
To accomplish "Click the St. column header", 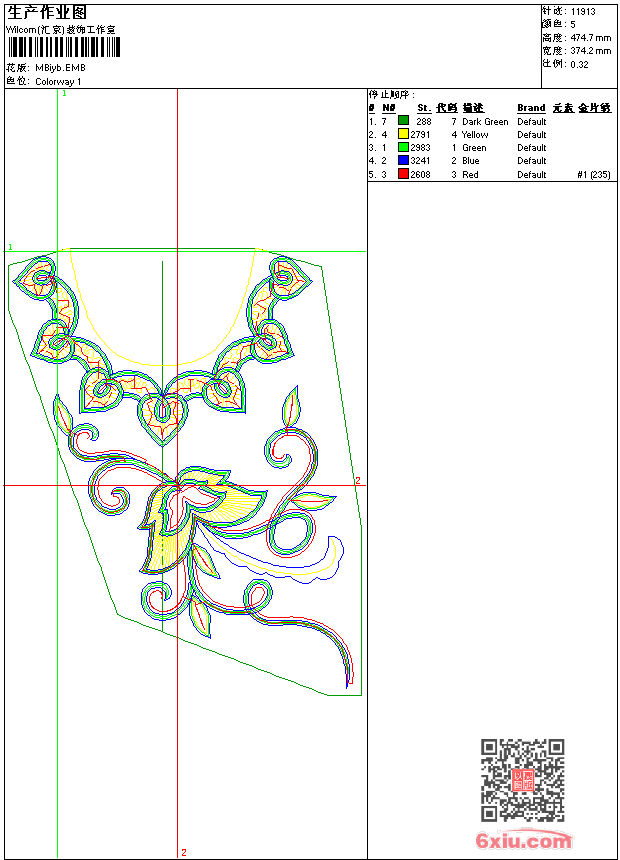I will 424,108.
